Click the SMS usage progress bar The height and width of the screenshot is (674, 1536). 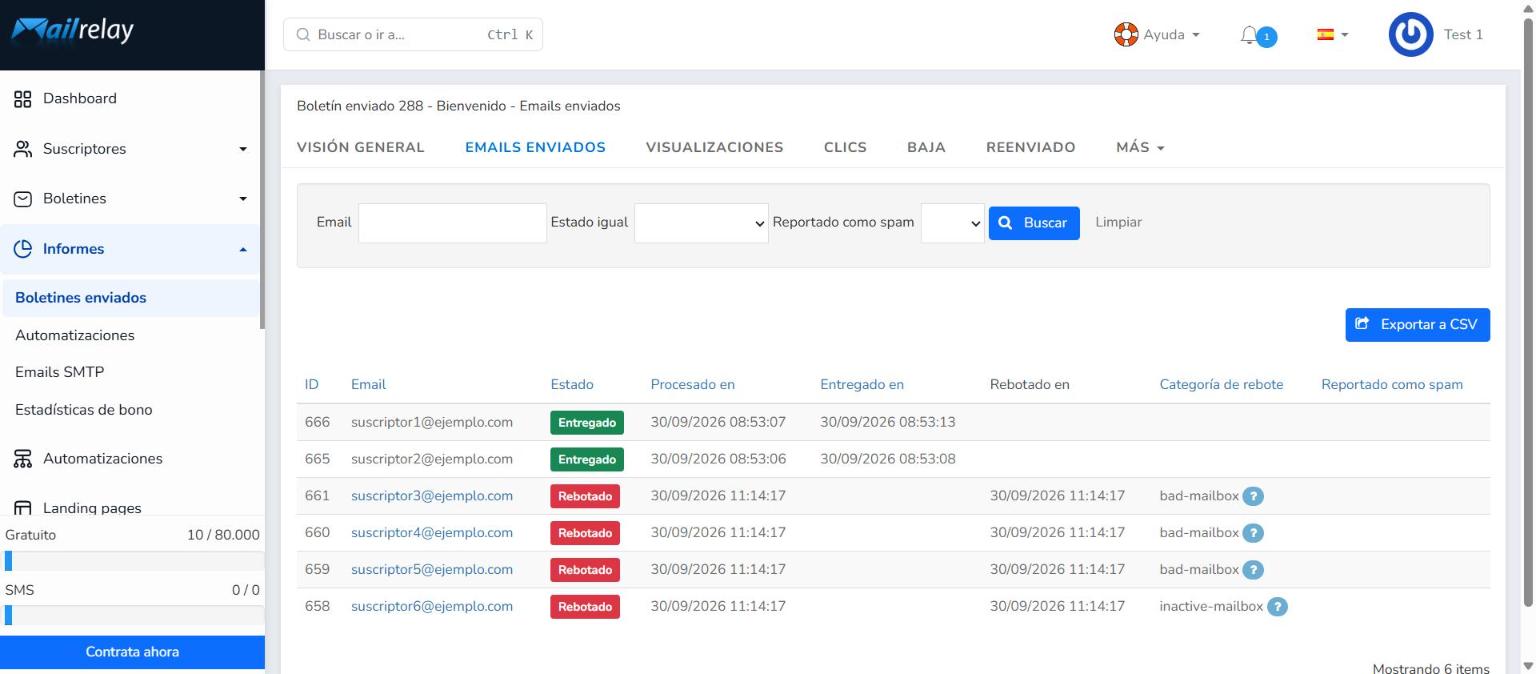click(x=132, y=615)
